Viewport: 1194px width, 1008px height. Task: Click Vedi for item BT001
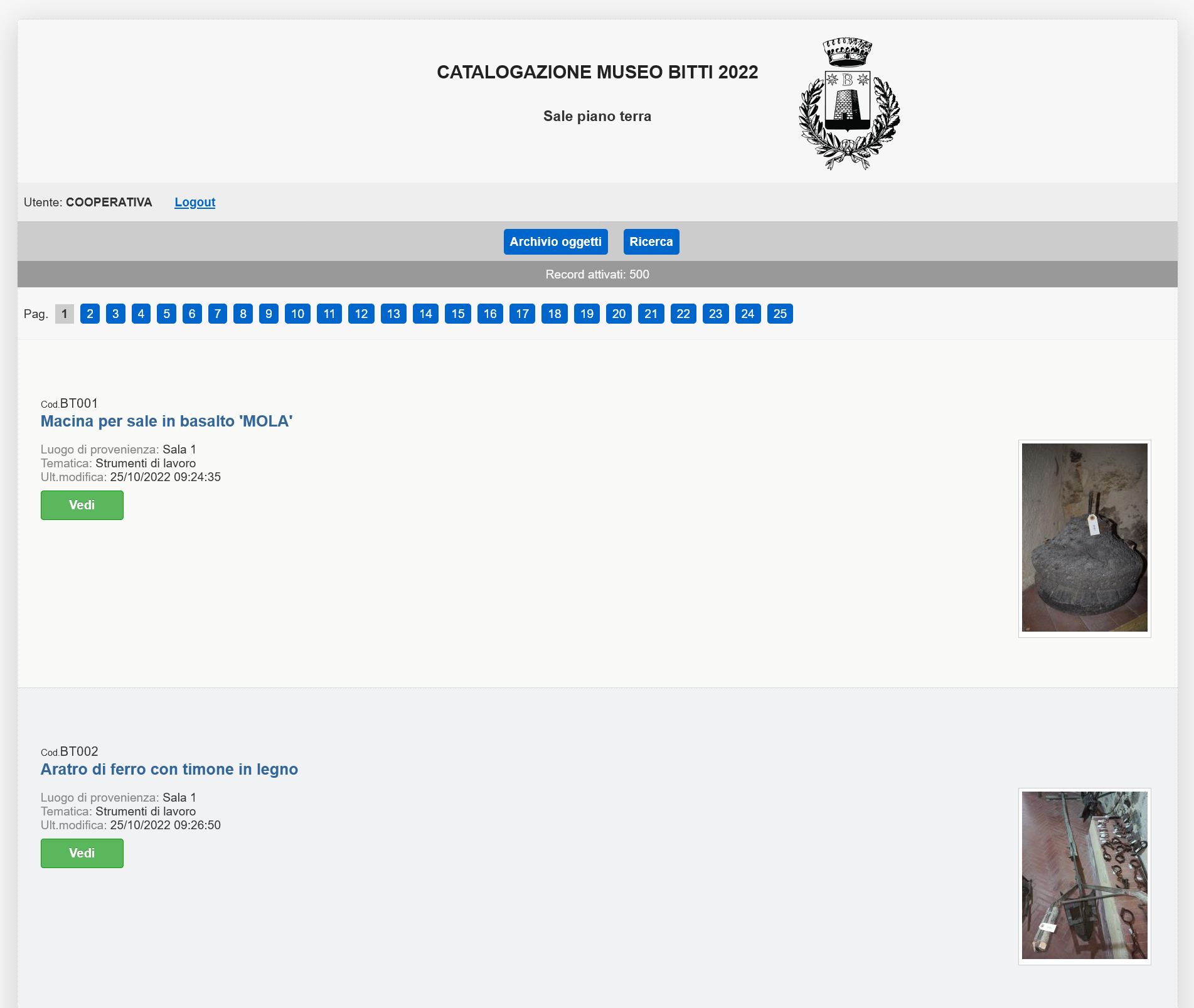82,505
